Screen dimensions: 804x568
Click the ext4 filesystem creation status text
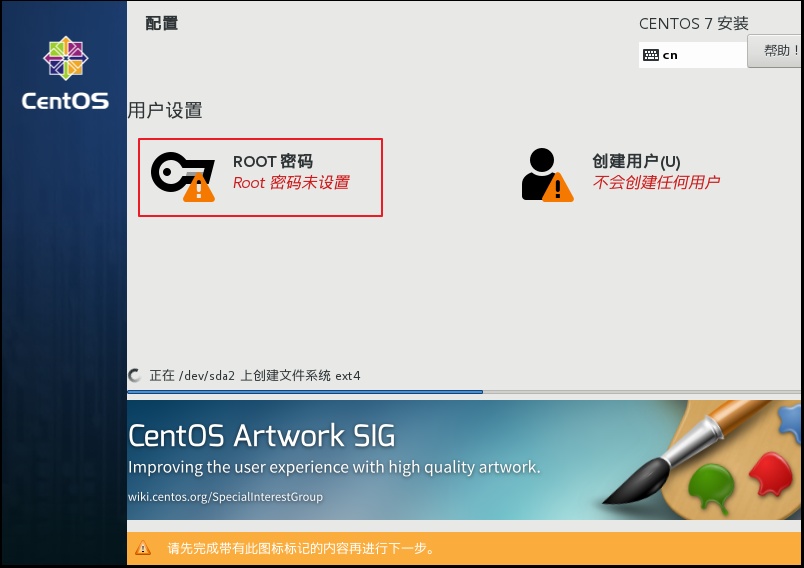coord(255,376)
